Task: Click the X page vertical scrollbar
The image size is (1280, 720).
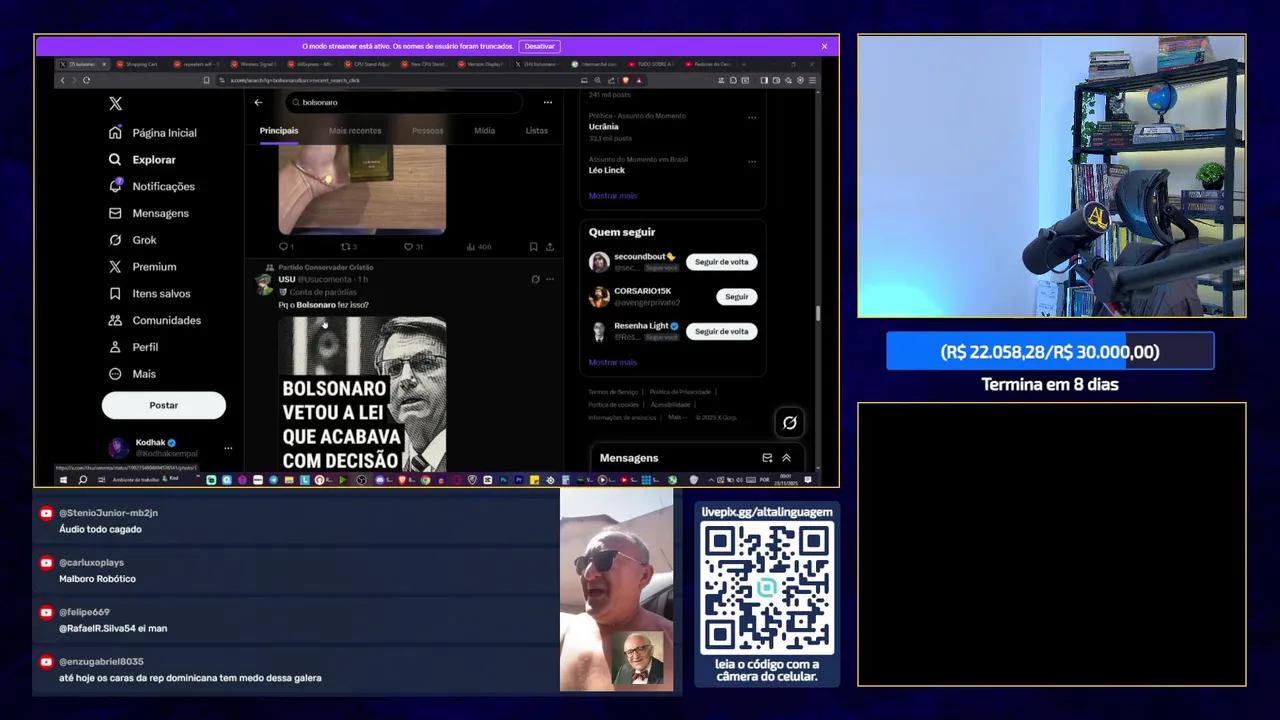Action: tap(816, 314)
